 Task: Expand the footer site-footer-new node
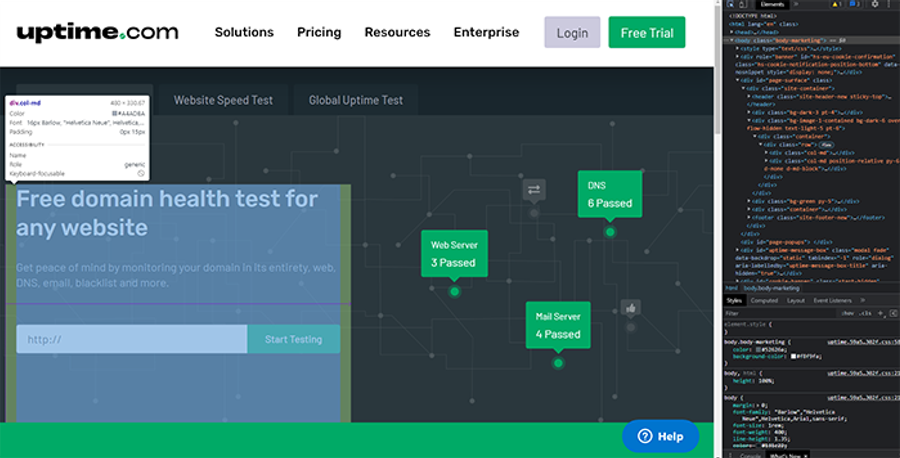749,218
